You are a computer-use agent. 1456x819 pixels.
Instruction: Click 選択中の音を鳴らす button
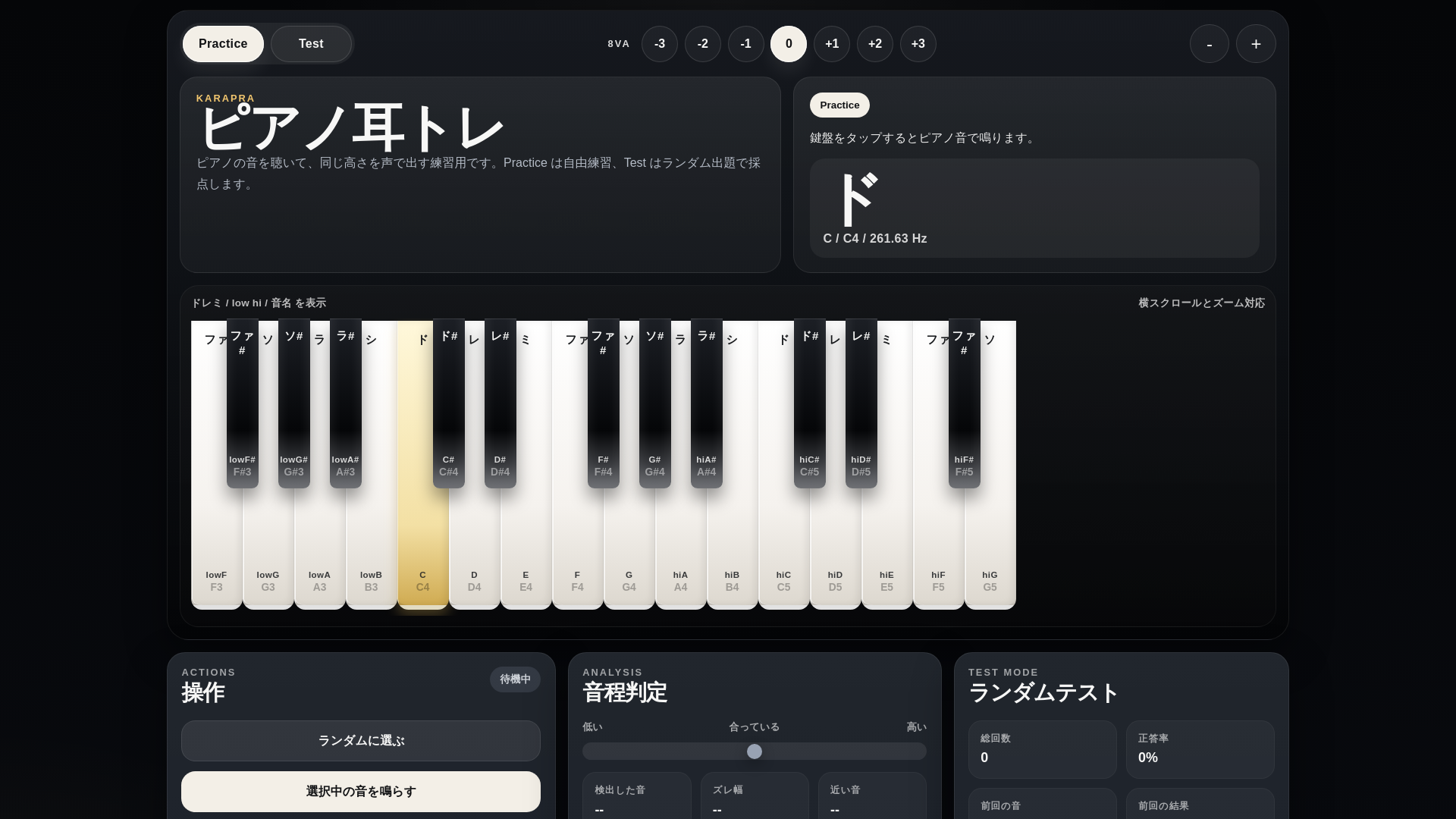361,792
